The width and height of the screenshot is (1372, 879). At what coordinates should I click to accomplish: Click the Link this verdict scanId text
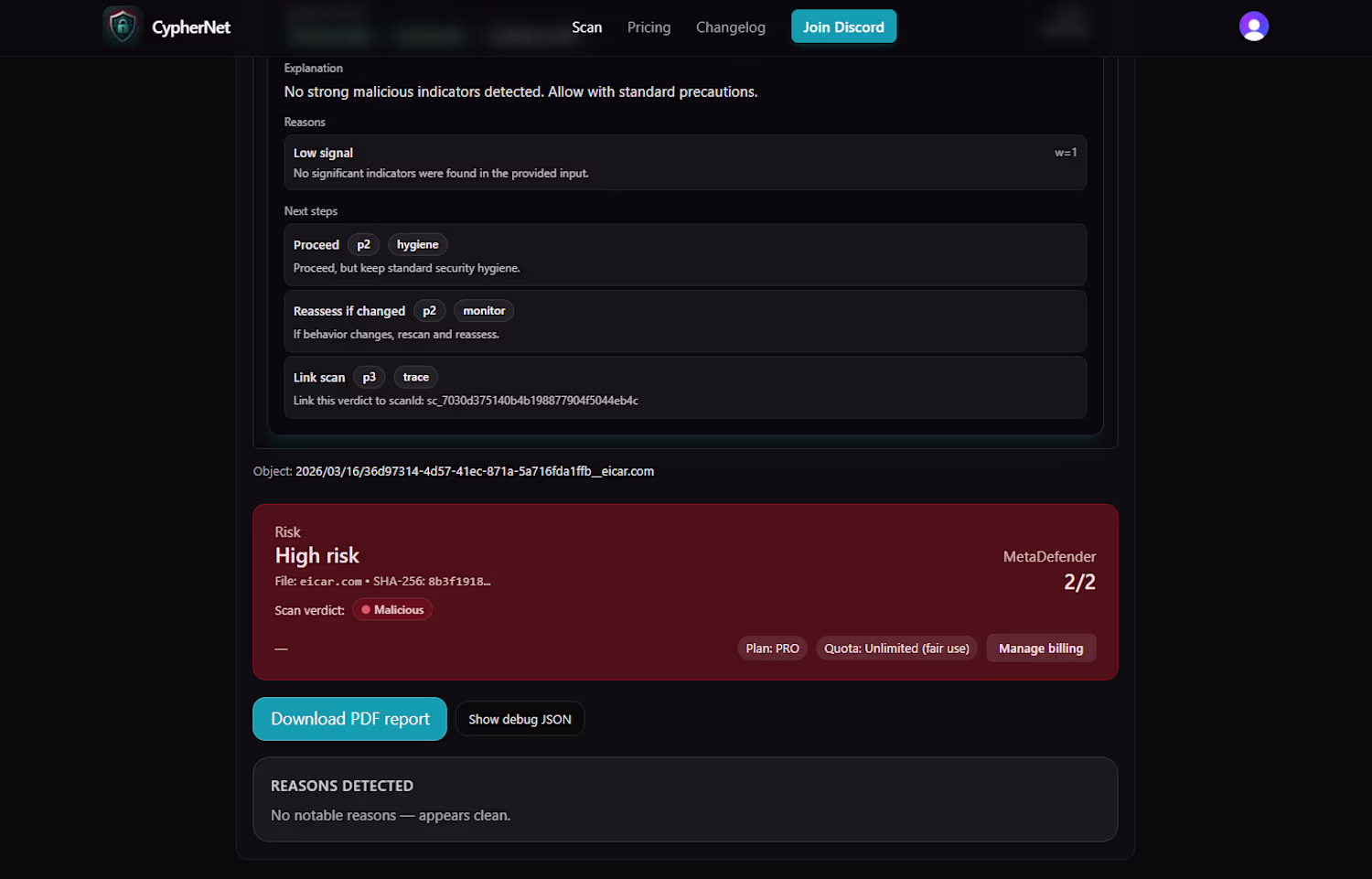click(x=466, y=401)
